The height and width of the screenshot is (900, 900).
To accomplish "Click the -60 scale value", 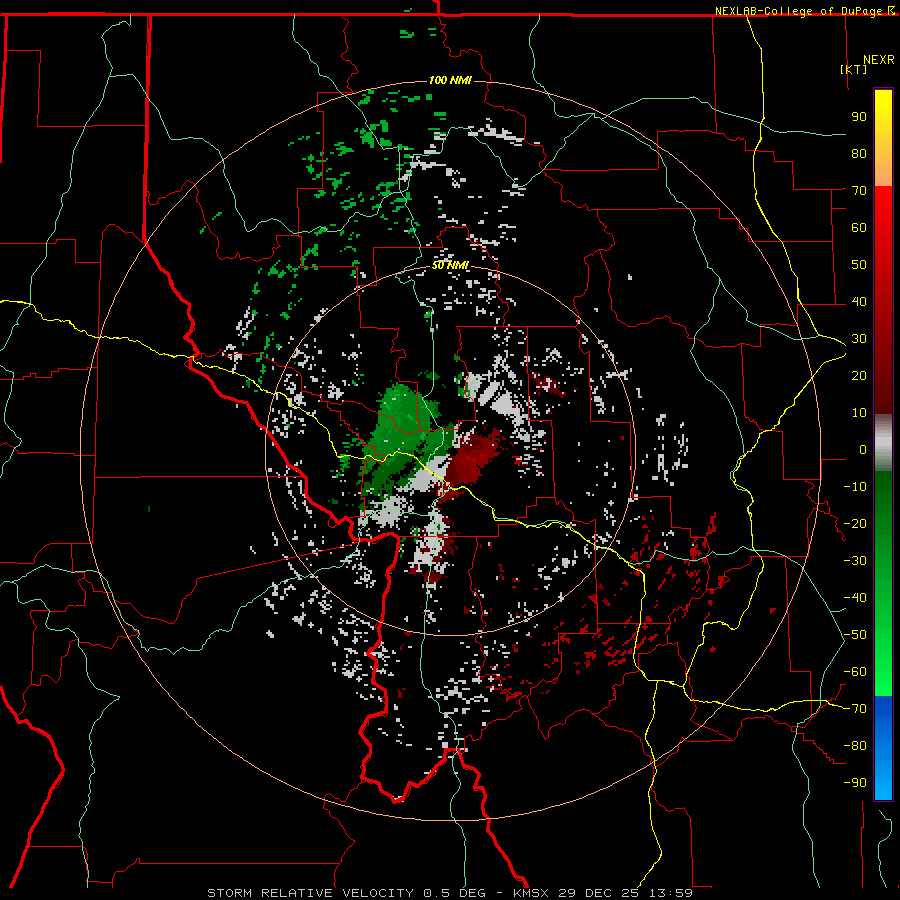I will click(855, 672).
